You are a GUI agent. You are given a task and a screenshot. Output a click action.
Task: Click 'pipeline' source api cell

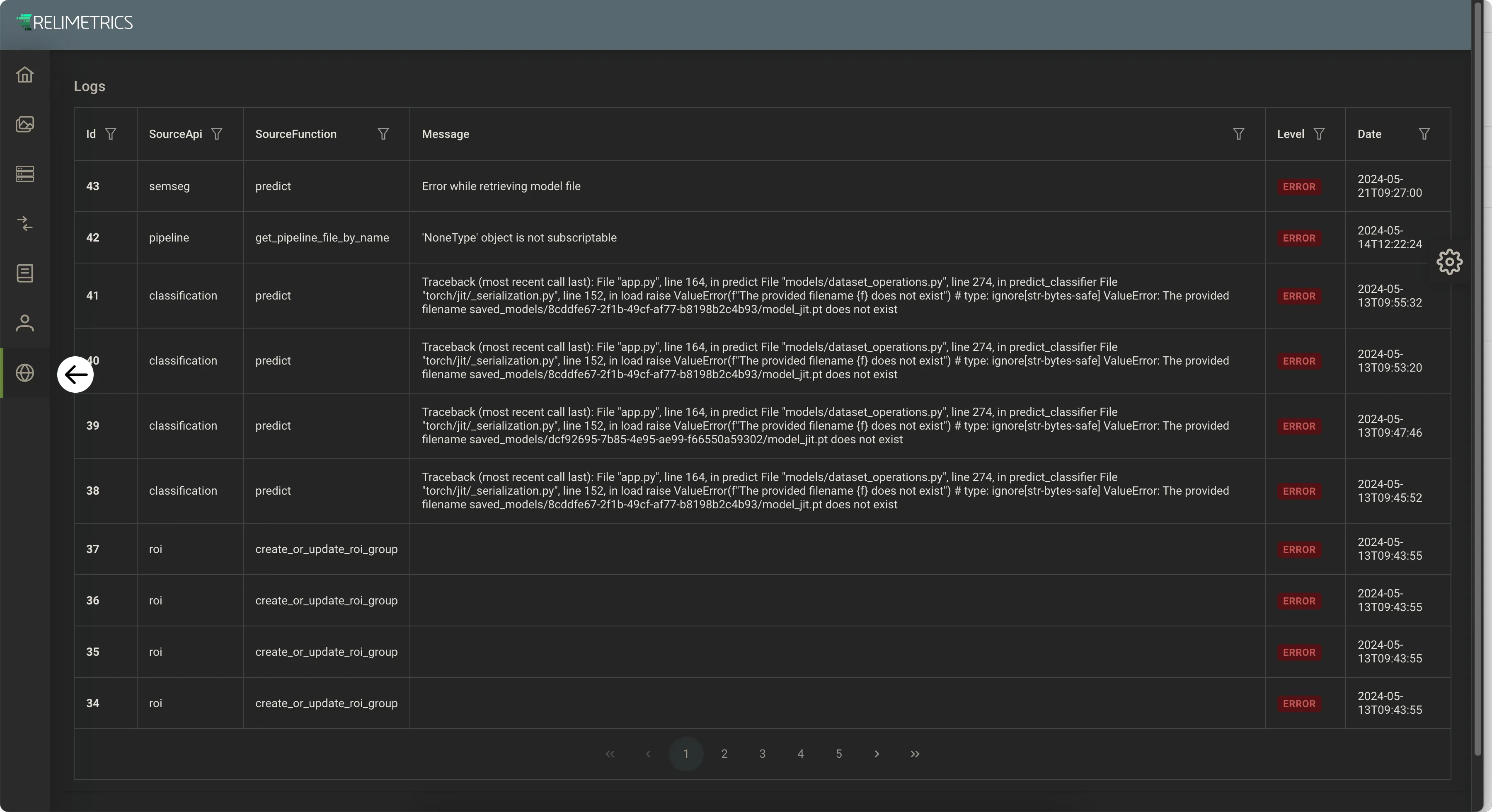pyautogui.click(x=169, y=237)
